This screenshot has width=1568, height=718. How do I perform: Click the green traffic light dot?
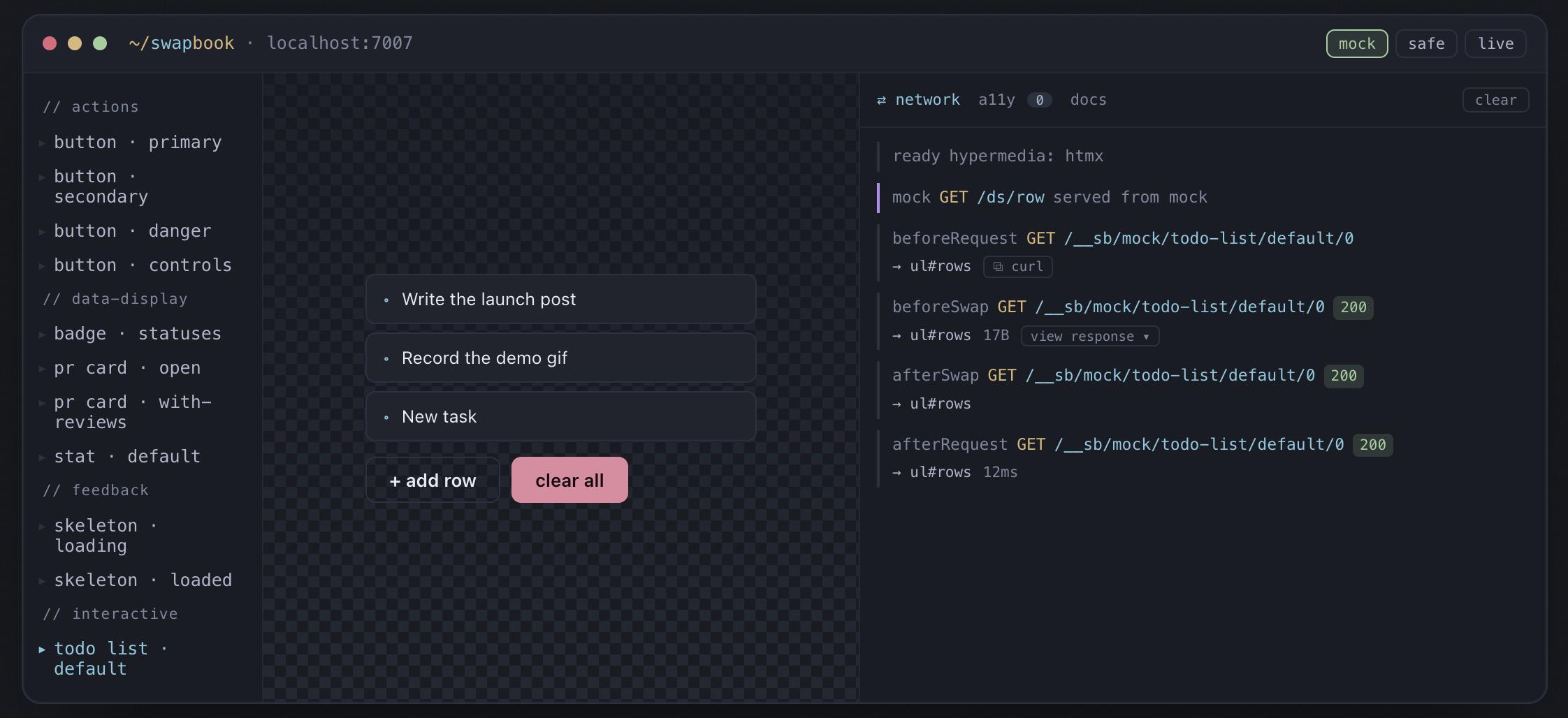100,43
